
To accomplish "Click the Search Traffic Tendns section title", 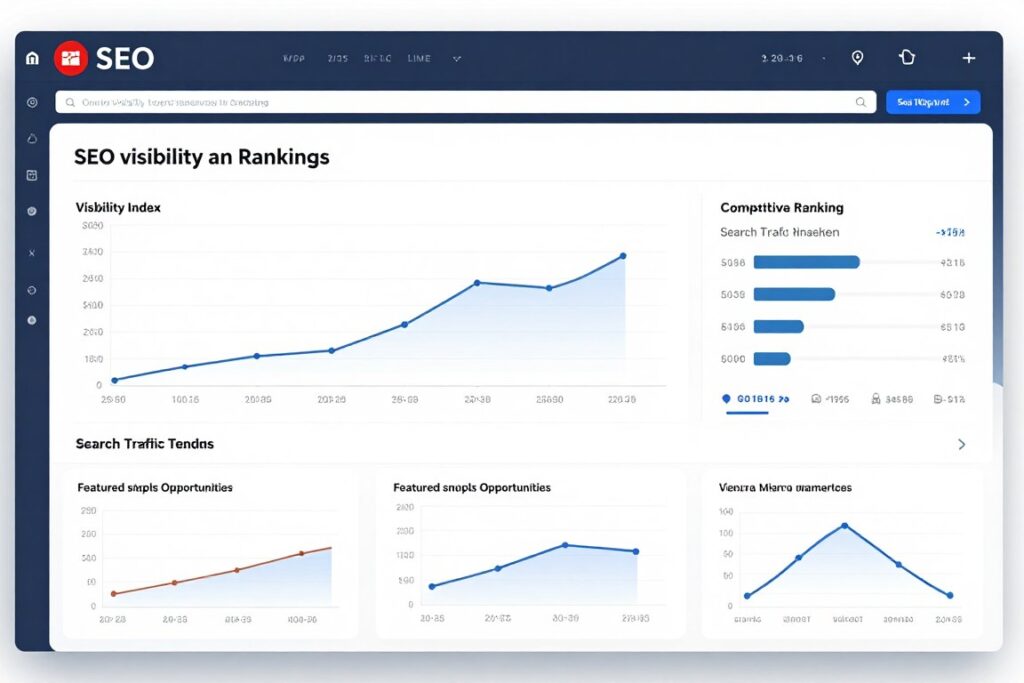I will click(144, 444).
